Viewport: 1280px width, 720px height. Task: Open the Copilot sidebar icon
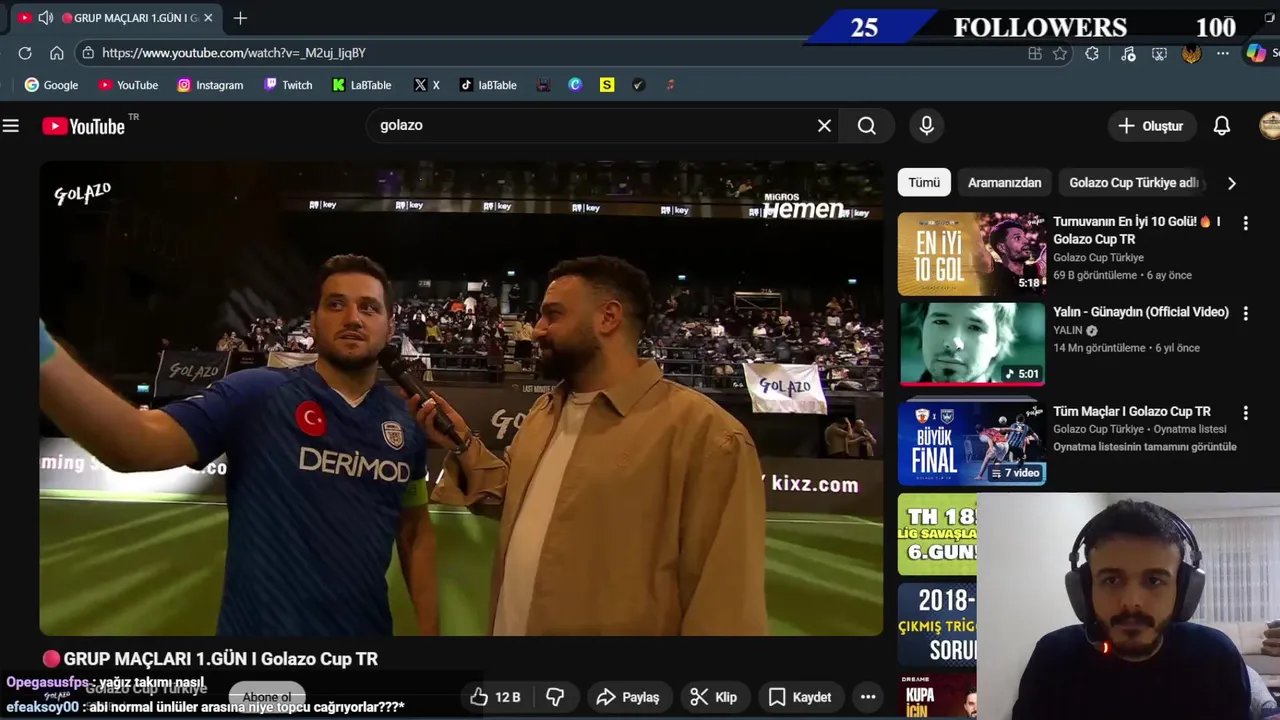[x=1256, y=53]
